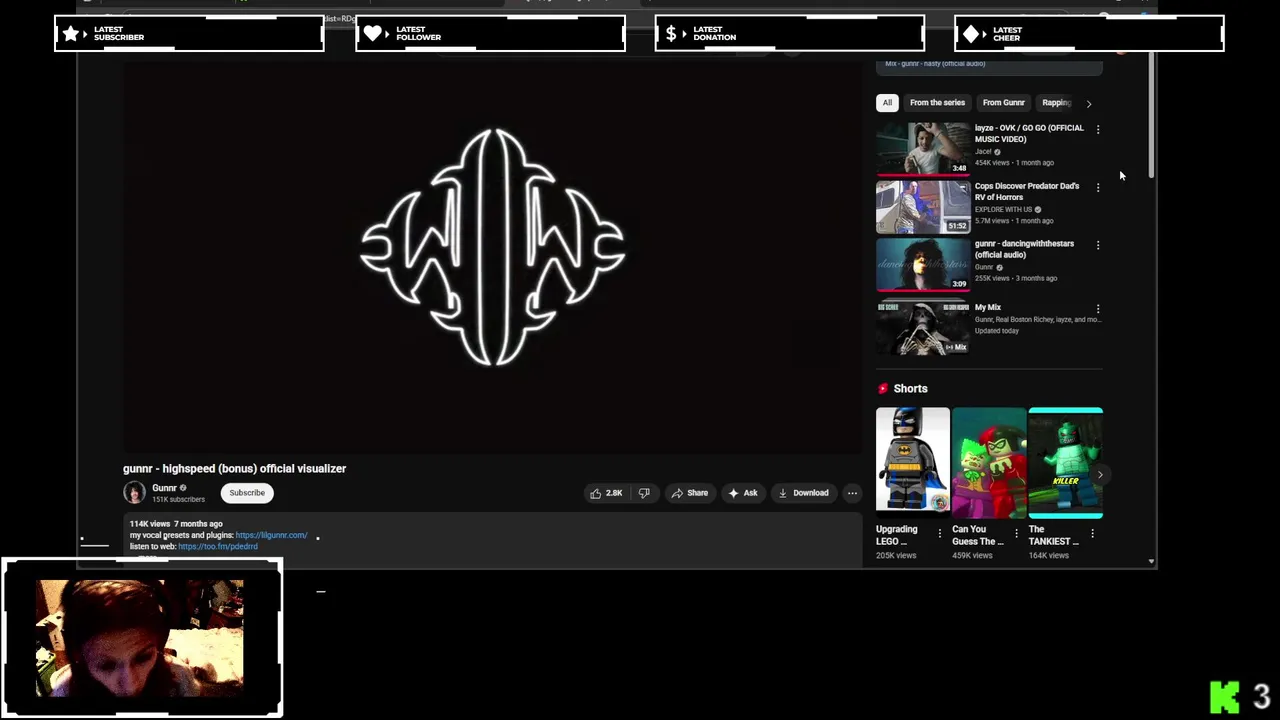1280x720 pixels.
Task: Click the webcam overlay feed
Action: pyautogui.click(x=140, y=638)
